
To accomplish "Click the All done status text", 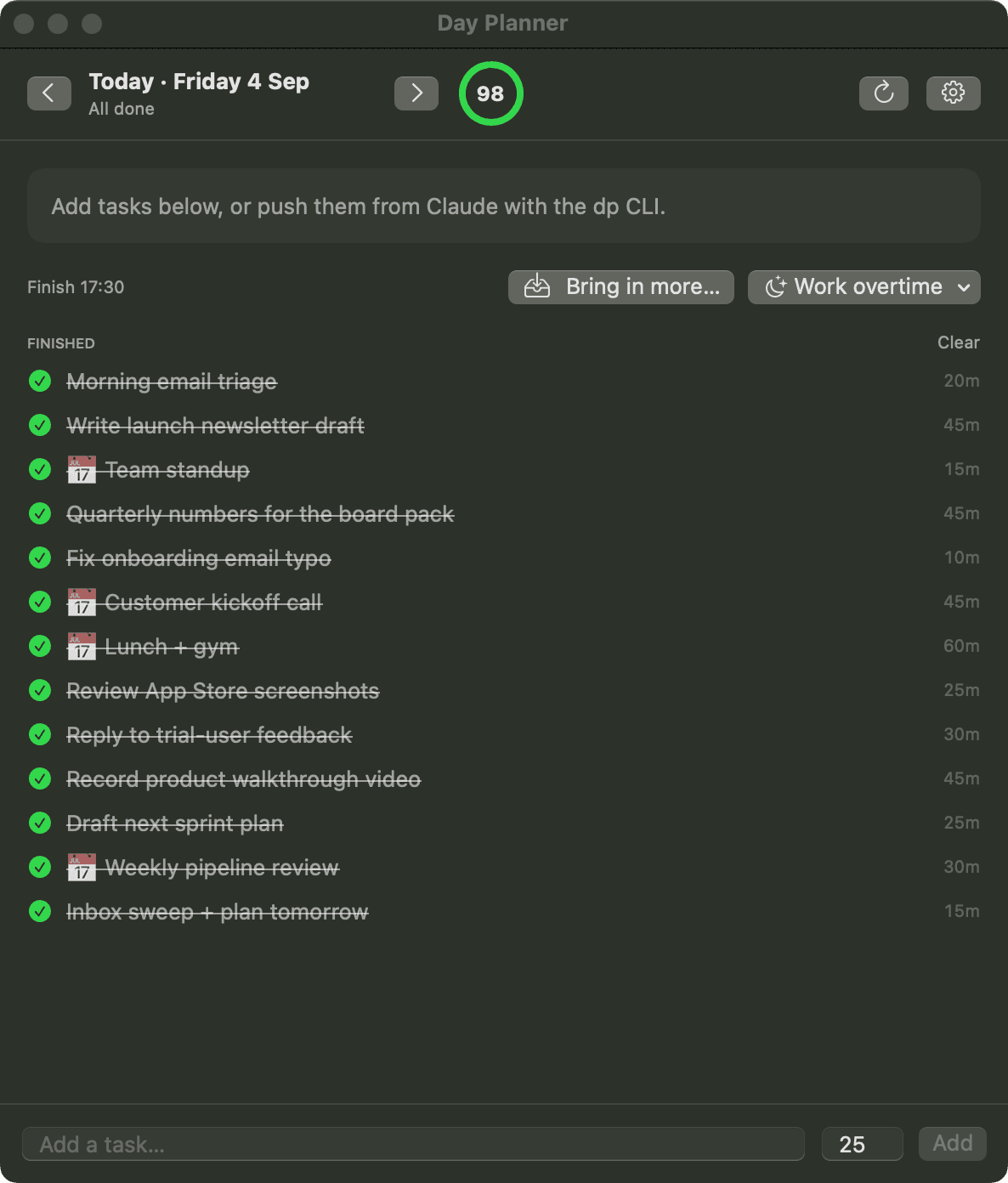I will (122, 109).
